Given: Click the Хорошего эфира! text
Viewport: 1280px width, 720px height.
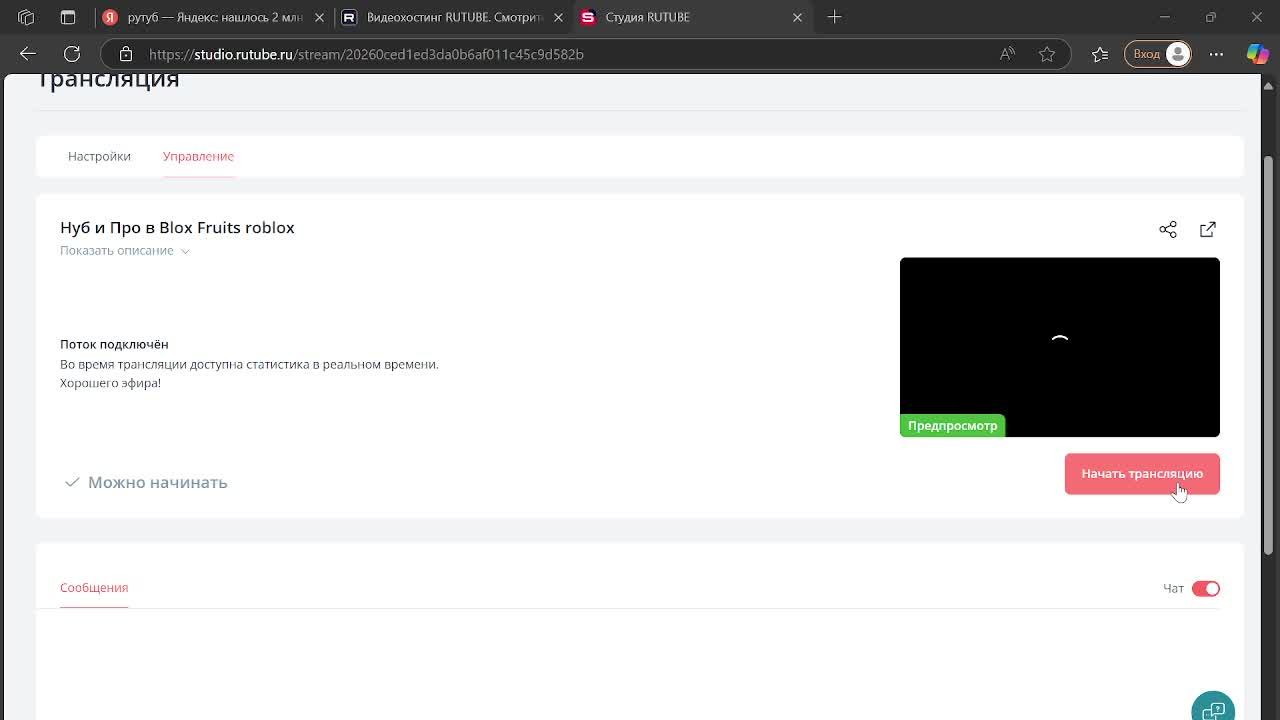Looking at the screenshot, I should [x=110, y=383].
